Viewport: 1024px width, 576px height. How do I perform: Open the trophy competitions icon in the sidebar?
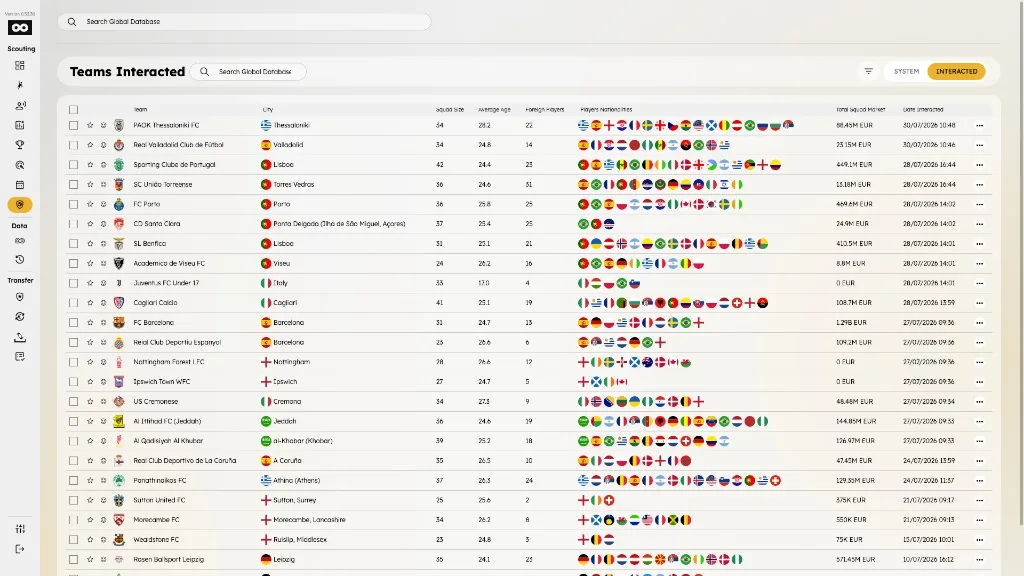20,145
